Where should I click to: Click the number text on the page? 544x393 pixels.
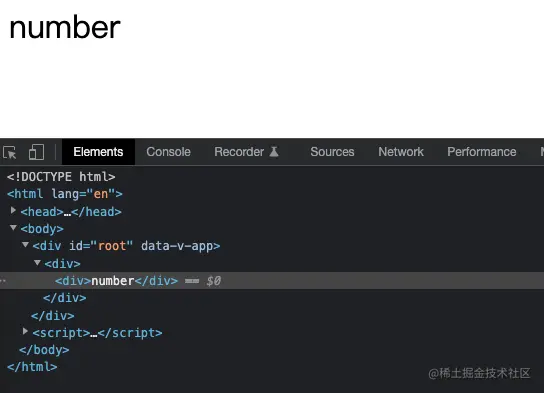(x=65, y=28)
